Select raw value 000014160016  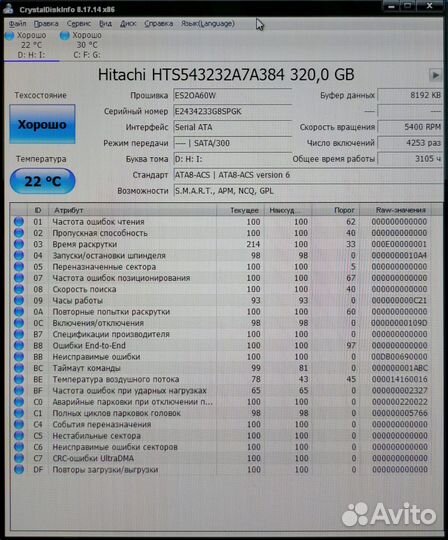coord(399,379)
